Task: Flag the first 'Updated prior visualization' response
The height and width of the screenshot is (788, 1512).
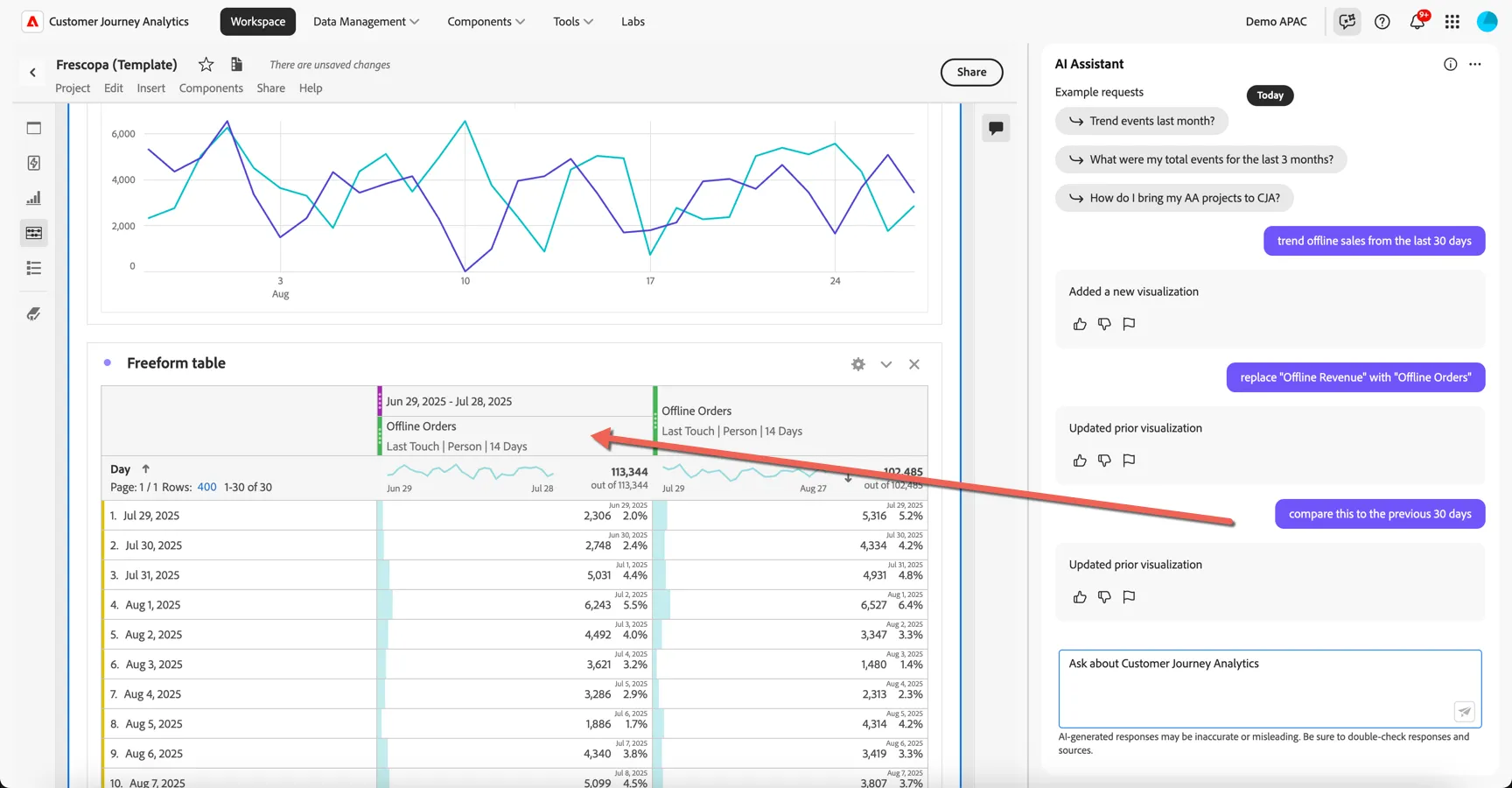Action: pyautogui.click(x=1129, y=461)
